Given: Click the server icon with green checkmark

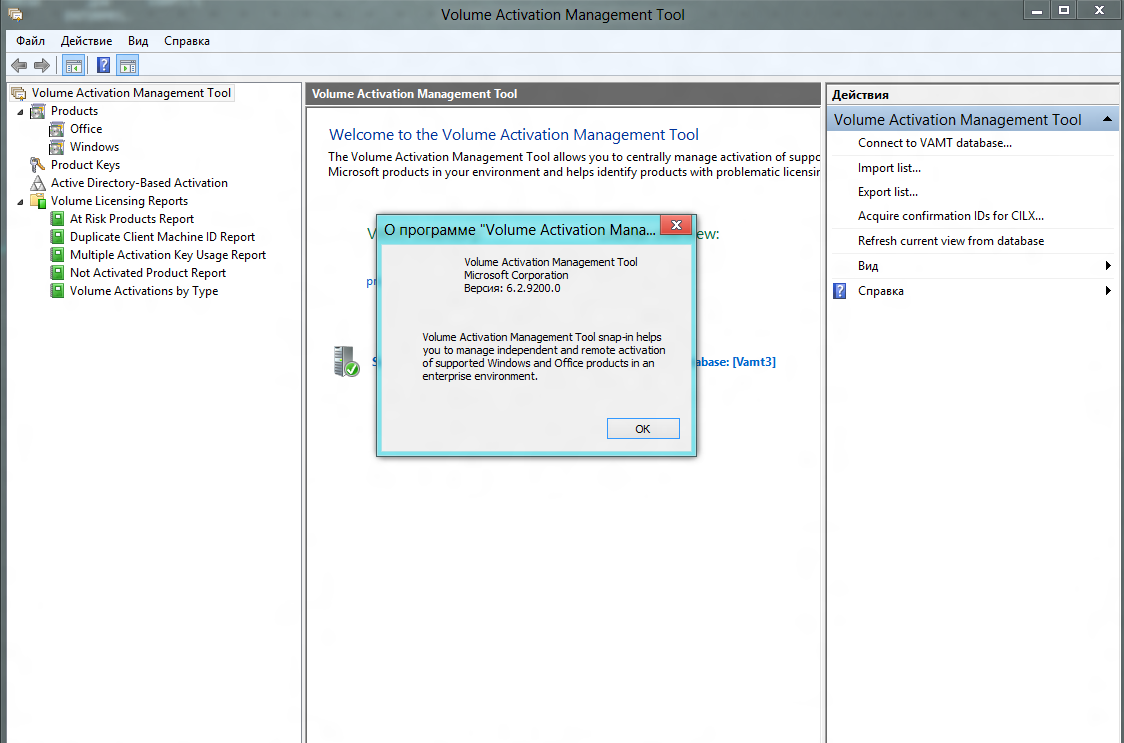Looking at the screenshot, I should (346, 361).
